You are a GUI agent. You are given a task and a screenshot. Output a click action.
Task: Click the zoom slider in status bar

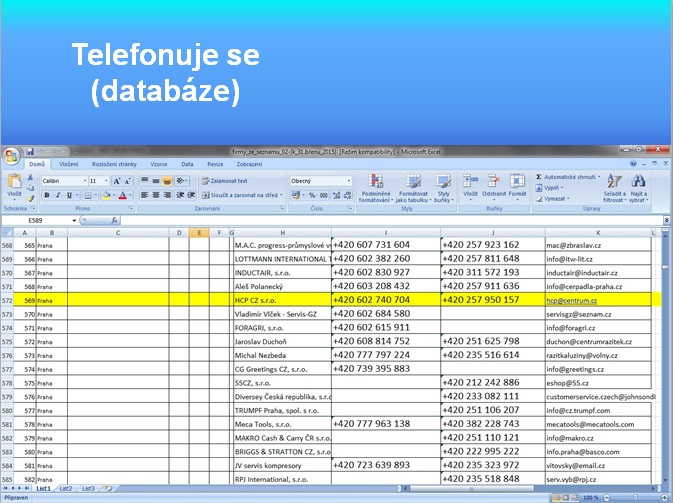pos(635,498)
